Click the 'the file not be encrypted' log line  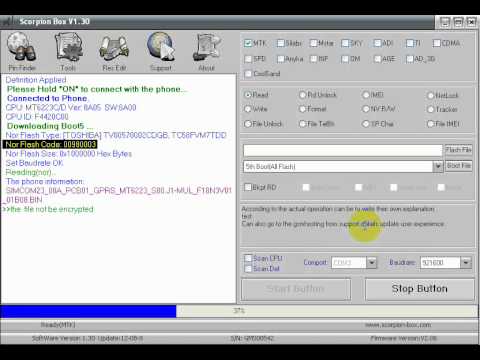[48, 209]
